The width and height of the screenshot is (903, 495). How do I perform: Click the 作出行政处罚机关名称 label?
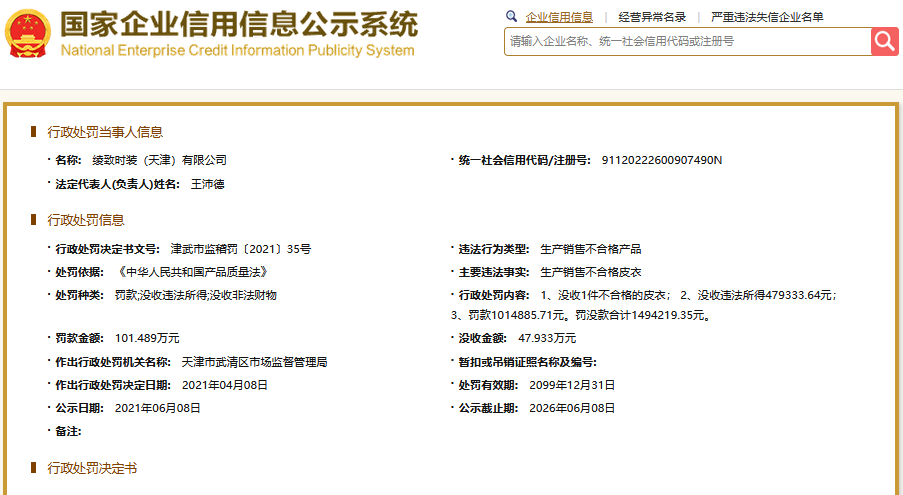pos(113,362)
